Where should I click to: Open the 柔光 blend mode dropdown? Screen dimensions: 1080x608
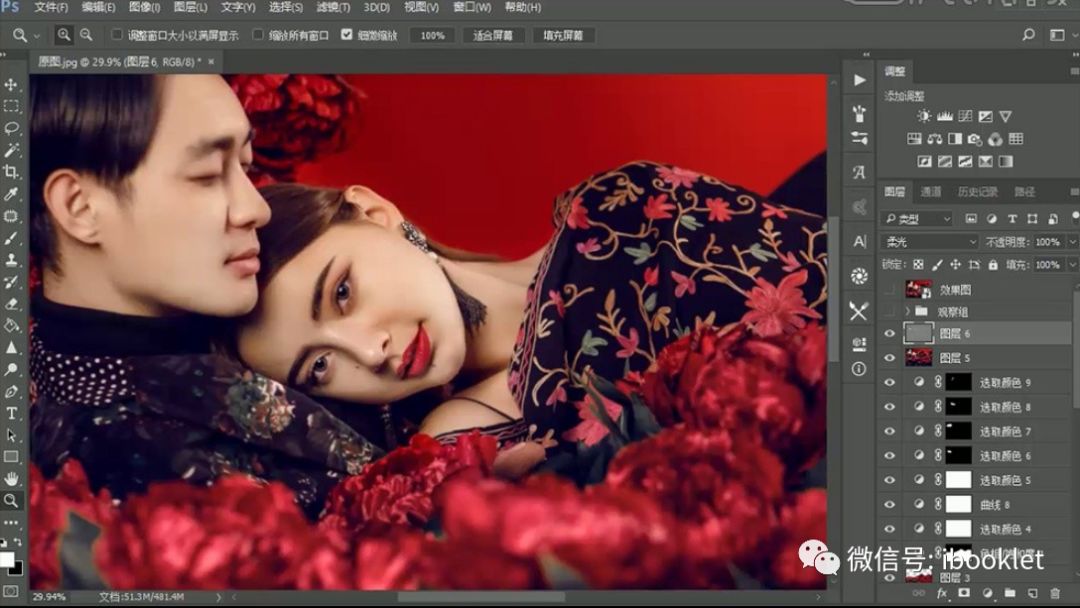coord(928,241)
